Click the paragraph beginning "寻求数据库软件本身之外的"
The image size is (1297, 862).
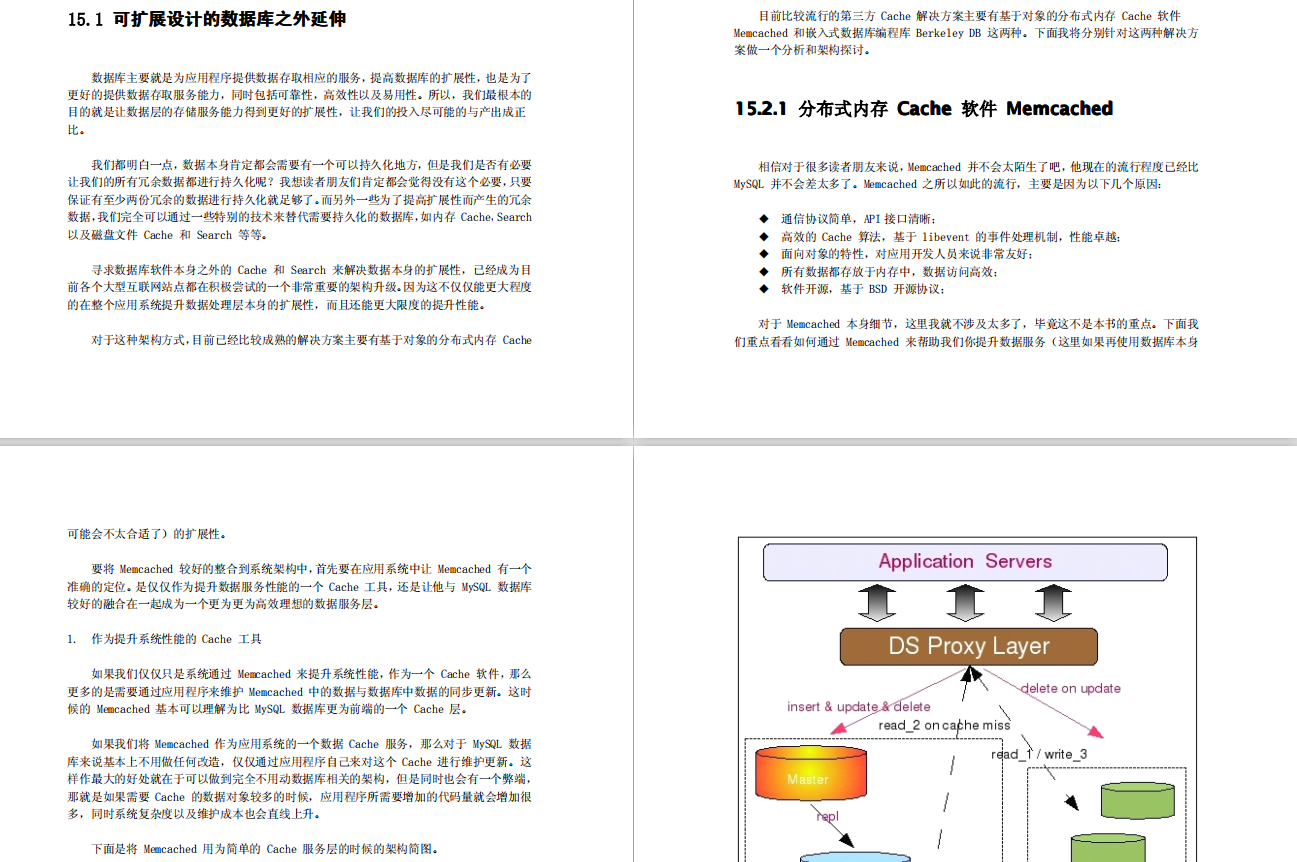tap(299, 288)
